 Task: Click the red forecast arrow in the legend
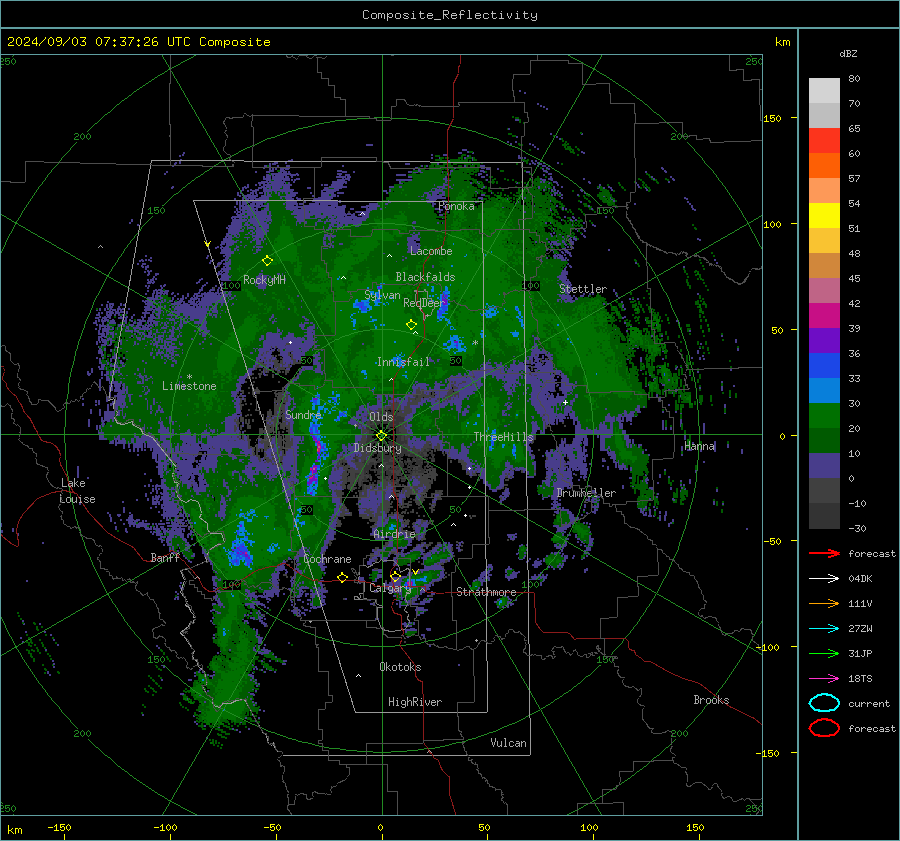pos(824,553)
